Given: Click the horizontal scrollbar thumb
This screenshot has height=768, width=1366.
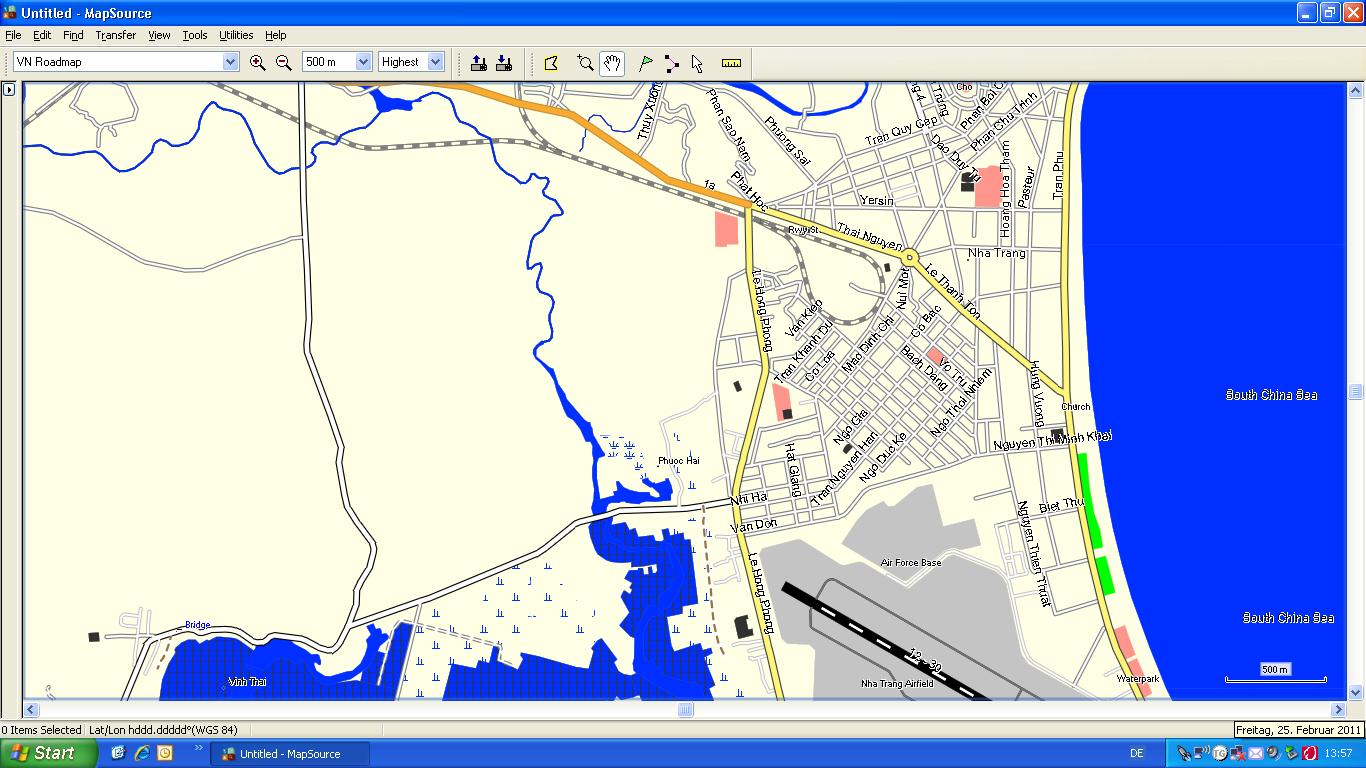Looking at the screenshot, I should click(x=685, y=710).
